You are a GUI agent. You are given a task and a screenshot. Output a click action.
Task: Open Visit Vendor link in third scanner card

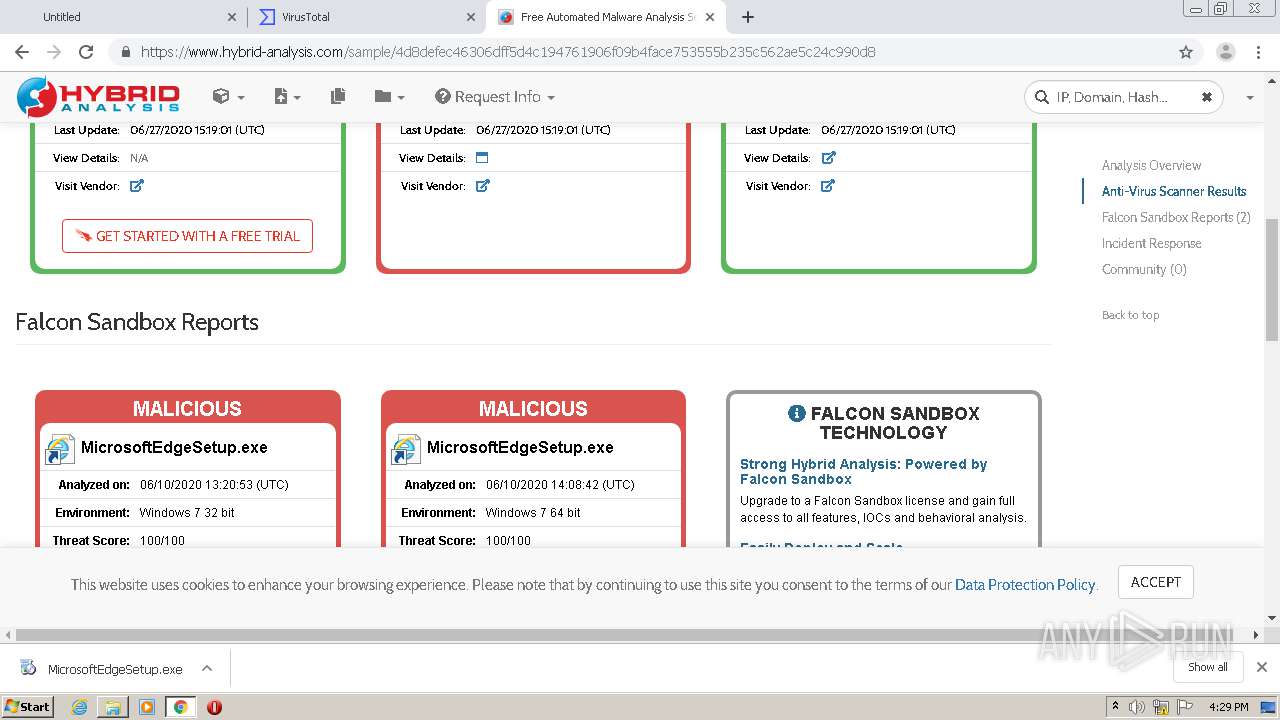point(828,185)
